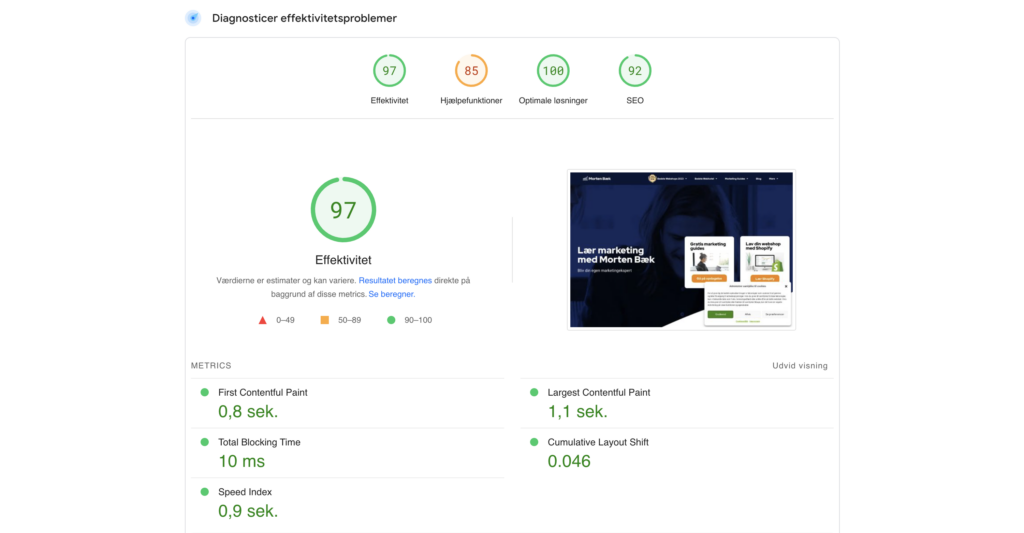This screenshot has height=533, width=1024.
Task: Click the Morten Bæk page screenshot thumbnail
Action: pos(681,250)
